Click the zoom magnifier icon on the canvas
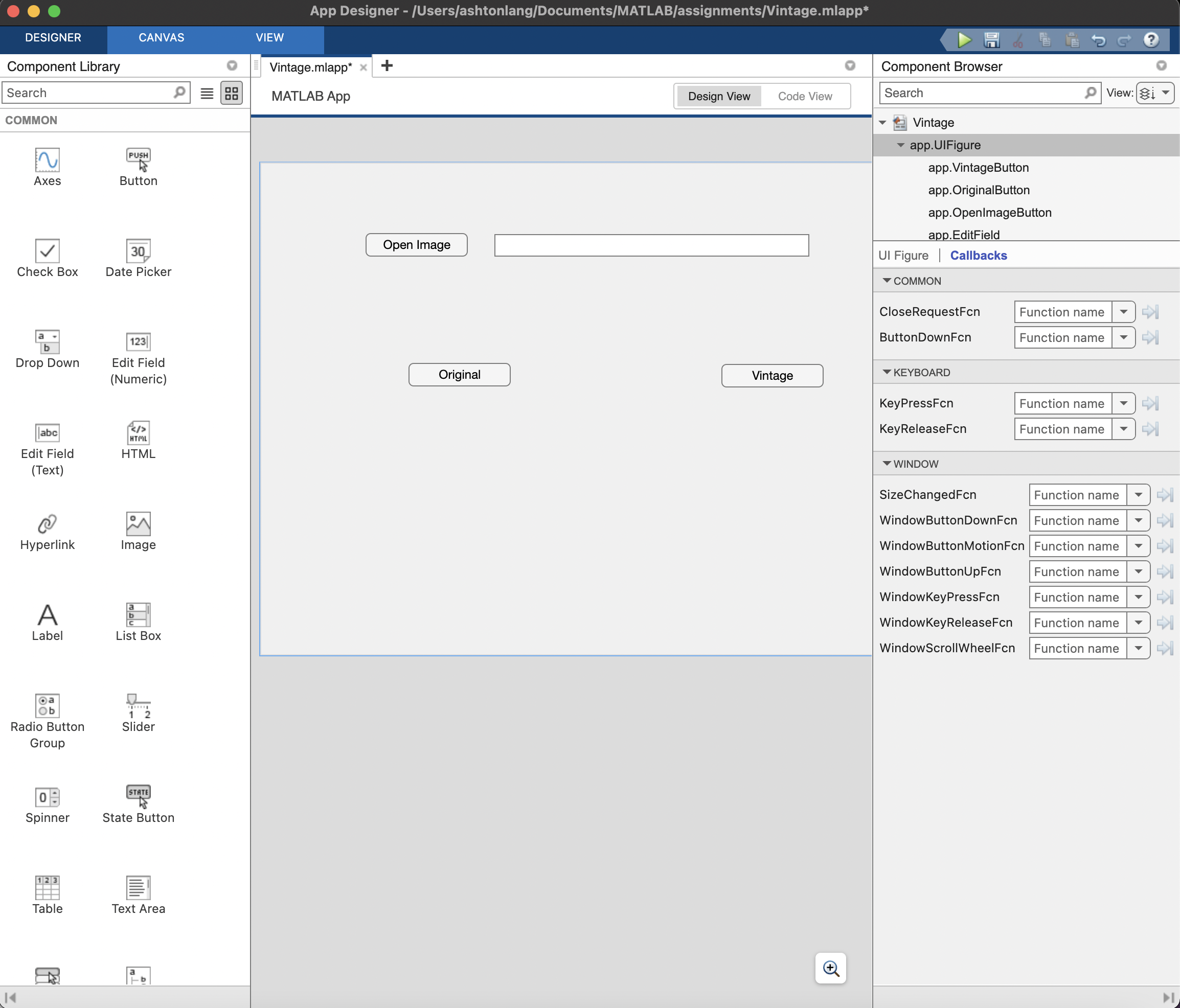Screen dimensions: 1180x1008 pos(830,968)
